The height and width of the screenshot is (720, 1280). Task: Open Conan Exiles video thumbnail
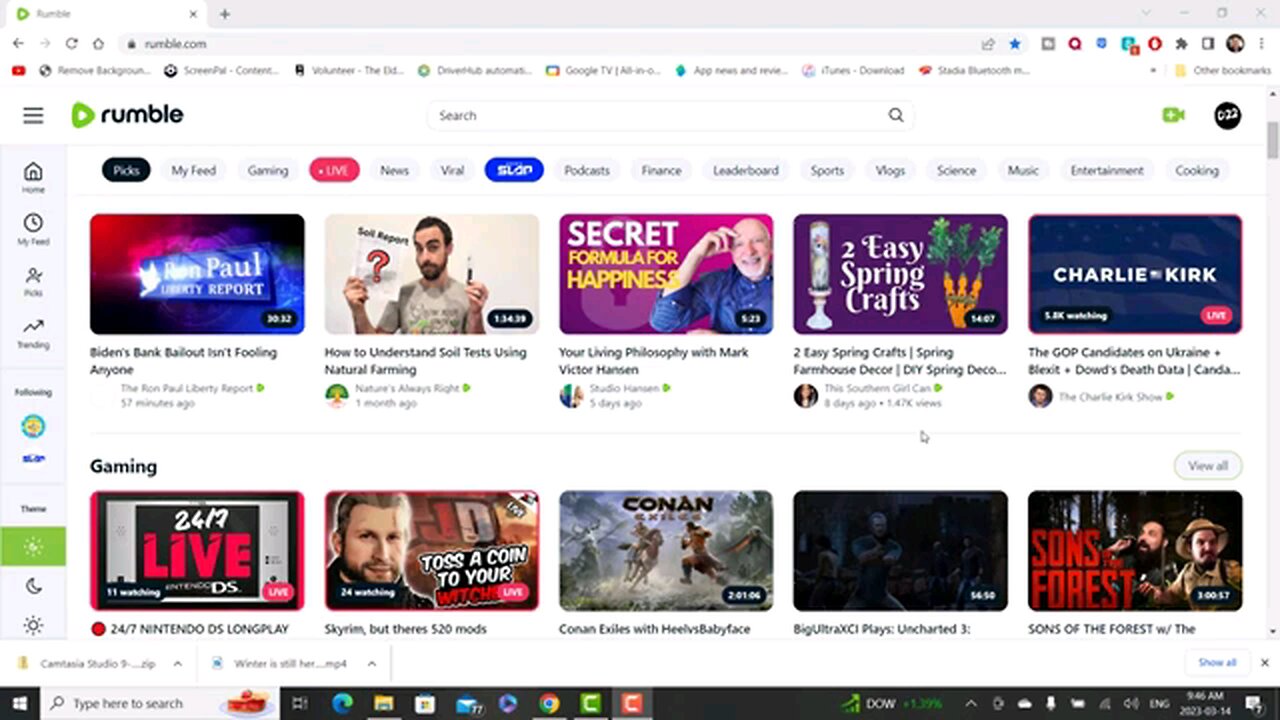[666, 551]
